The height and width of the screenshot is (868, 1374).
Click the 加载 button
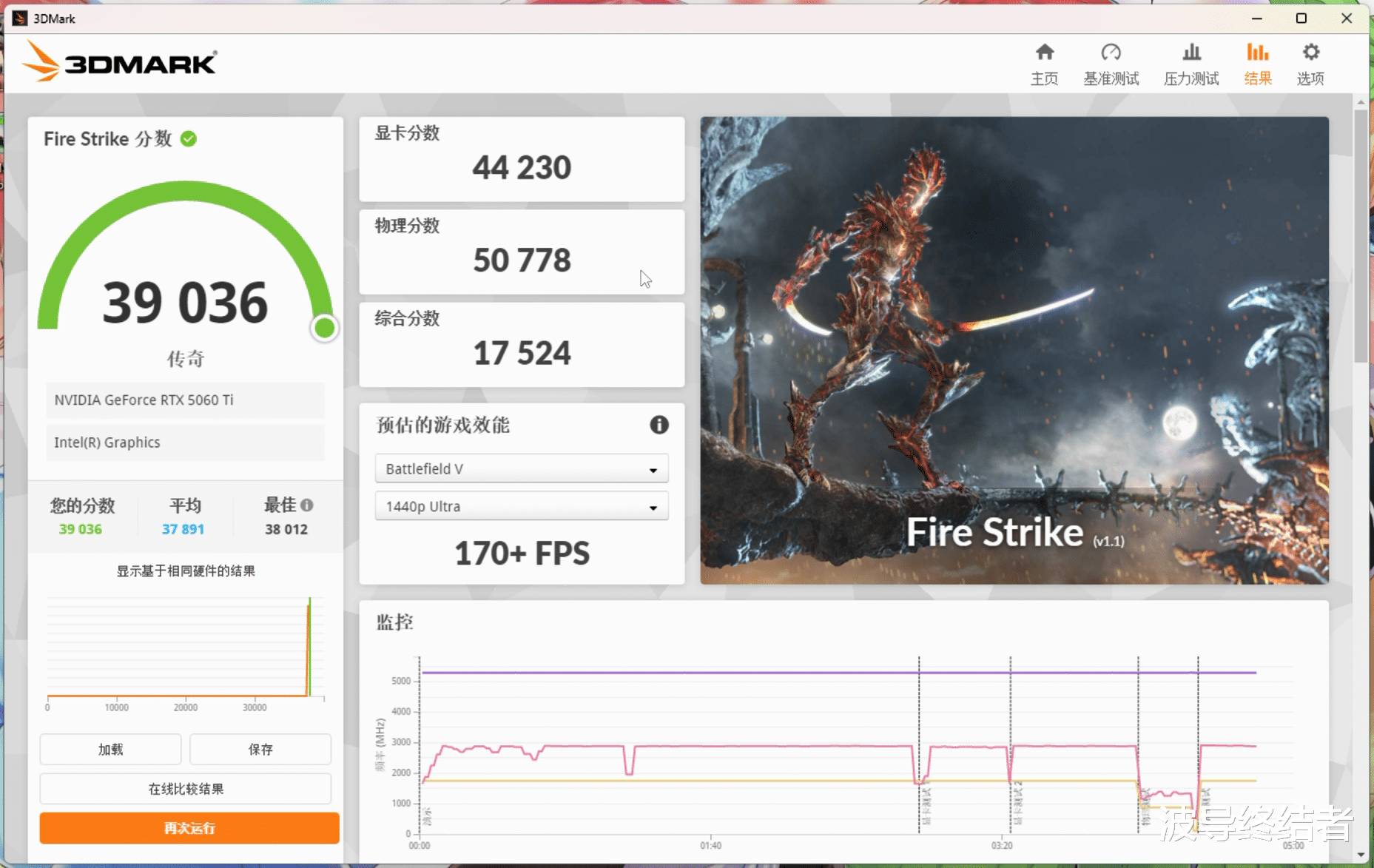110,750
